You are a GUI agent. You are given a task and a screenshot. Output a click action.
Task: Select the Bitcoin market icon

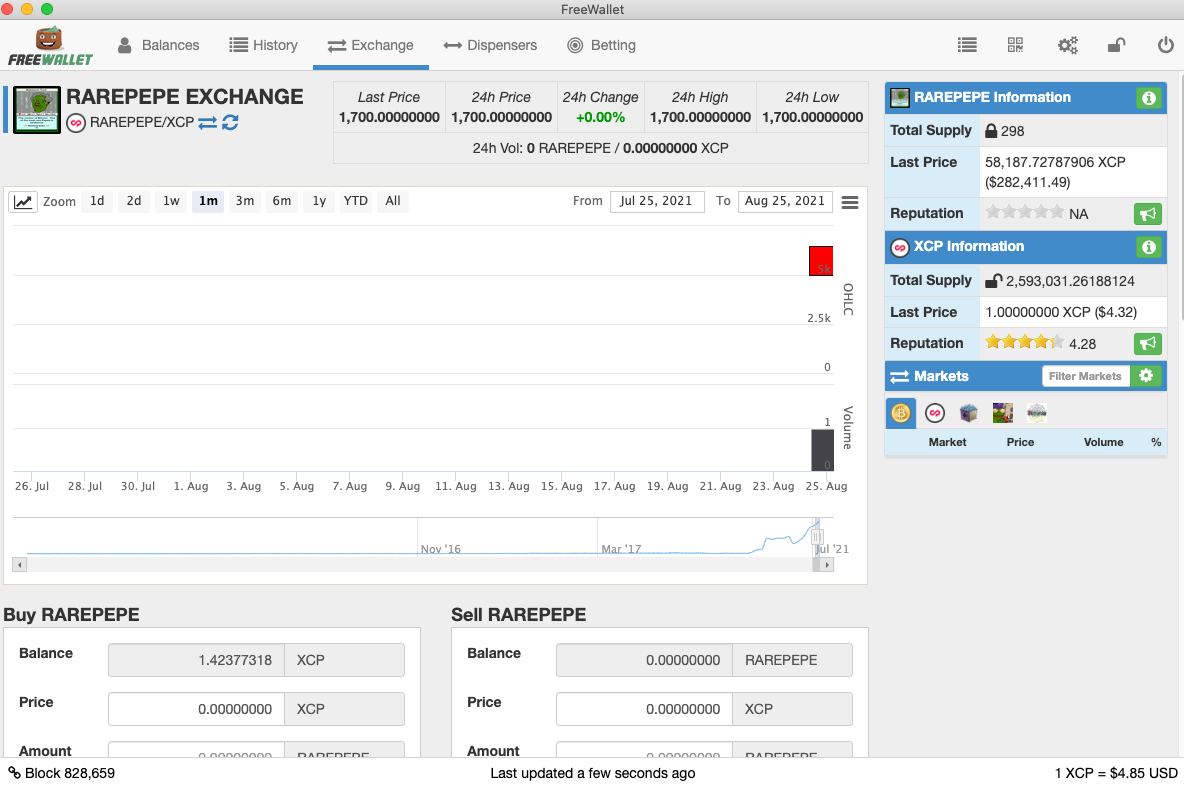point(900,413)
